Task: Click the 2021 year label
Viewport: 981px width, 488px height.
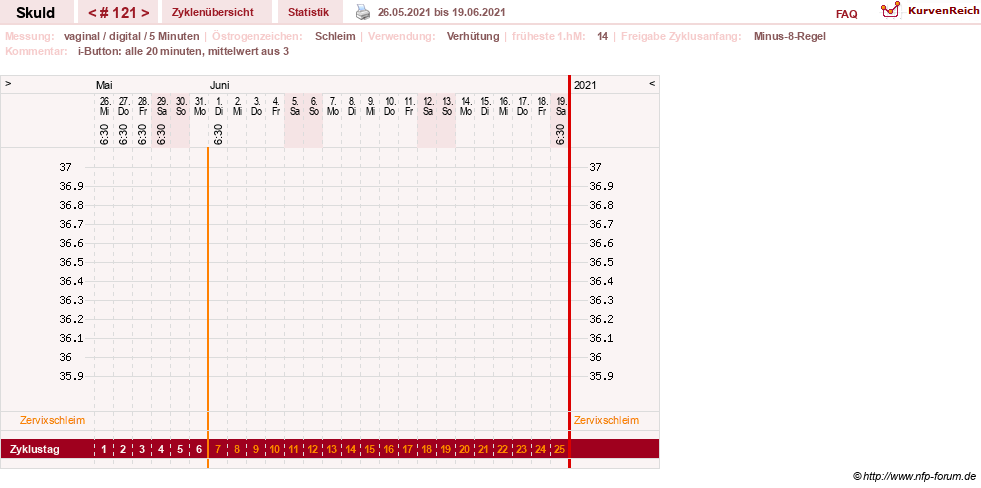Action: (x=585, y=85)
